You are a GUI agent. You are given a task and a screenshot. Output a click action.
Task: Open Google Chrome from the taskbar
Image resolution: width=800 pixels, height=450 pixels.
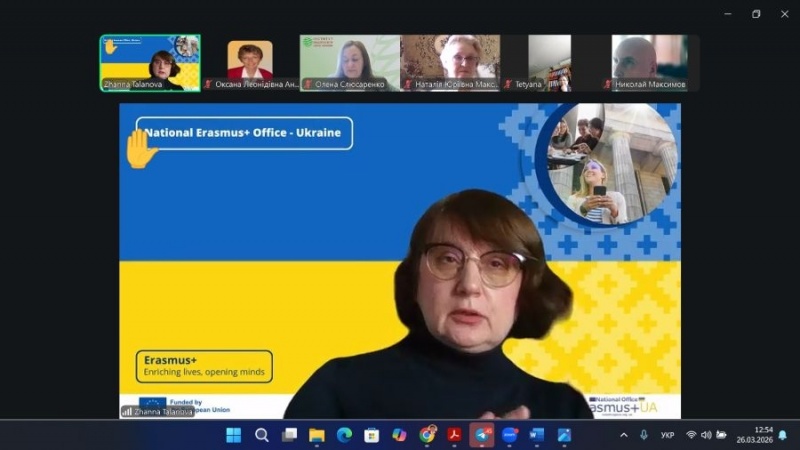427,435
